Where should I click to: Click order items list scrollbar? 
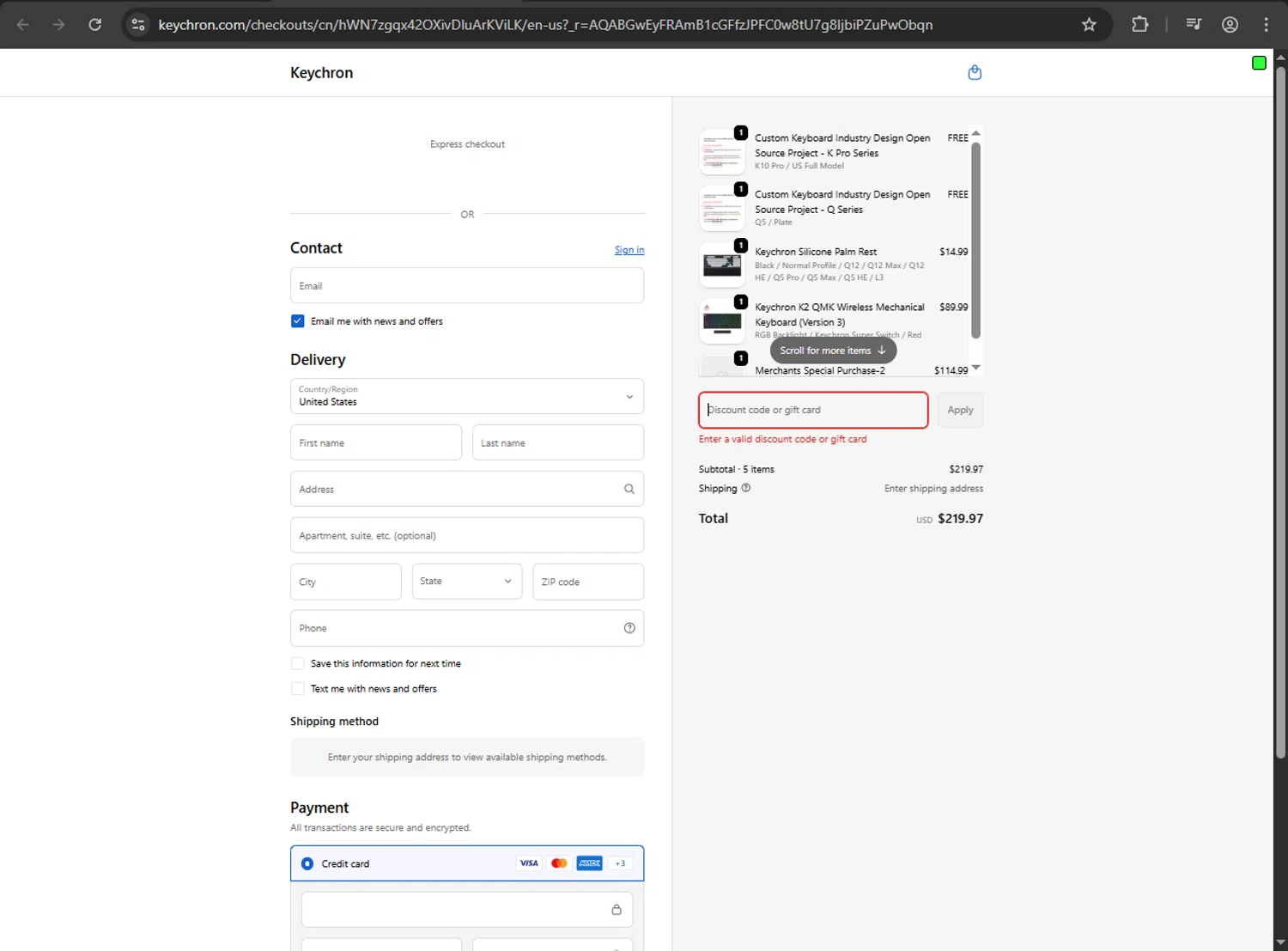975,241
